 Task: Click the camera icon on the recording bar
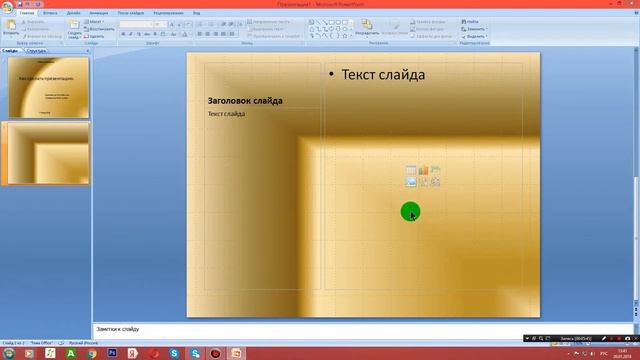tap(627, 338)
